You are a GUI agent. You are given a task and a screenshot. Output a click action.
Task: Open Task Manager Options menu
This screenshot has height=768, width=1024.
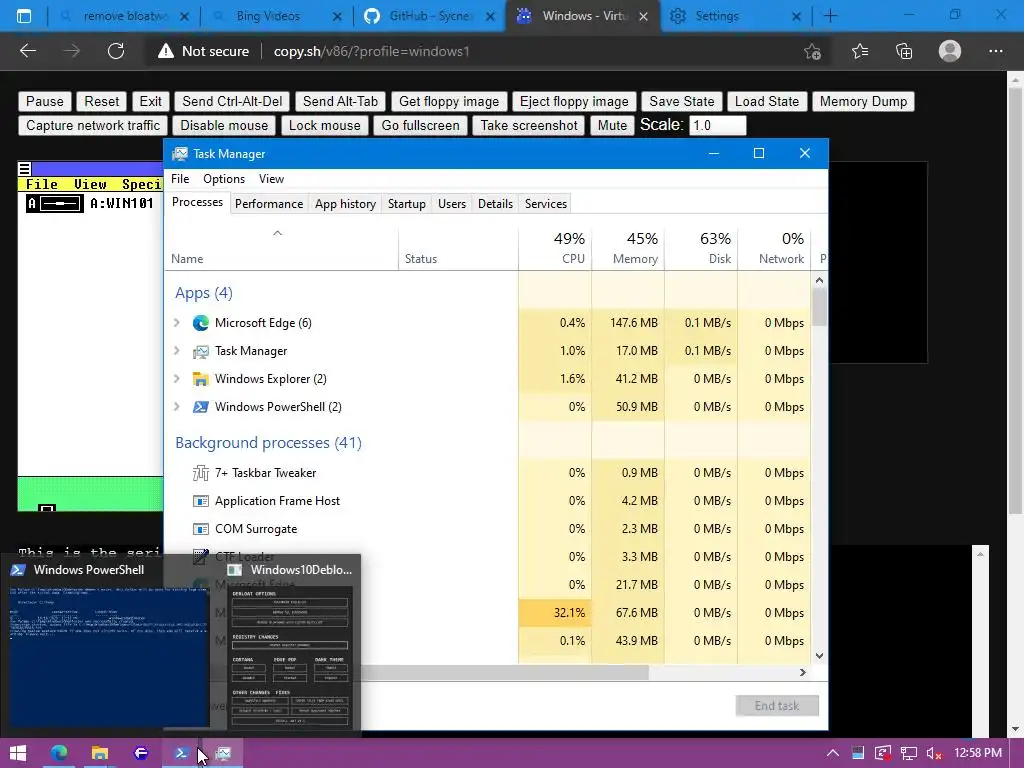coord(224,179)
